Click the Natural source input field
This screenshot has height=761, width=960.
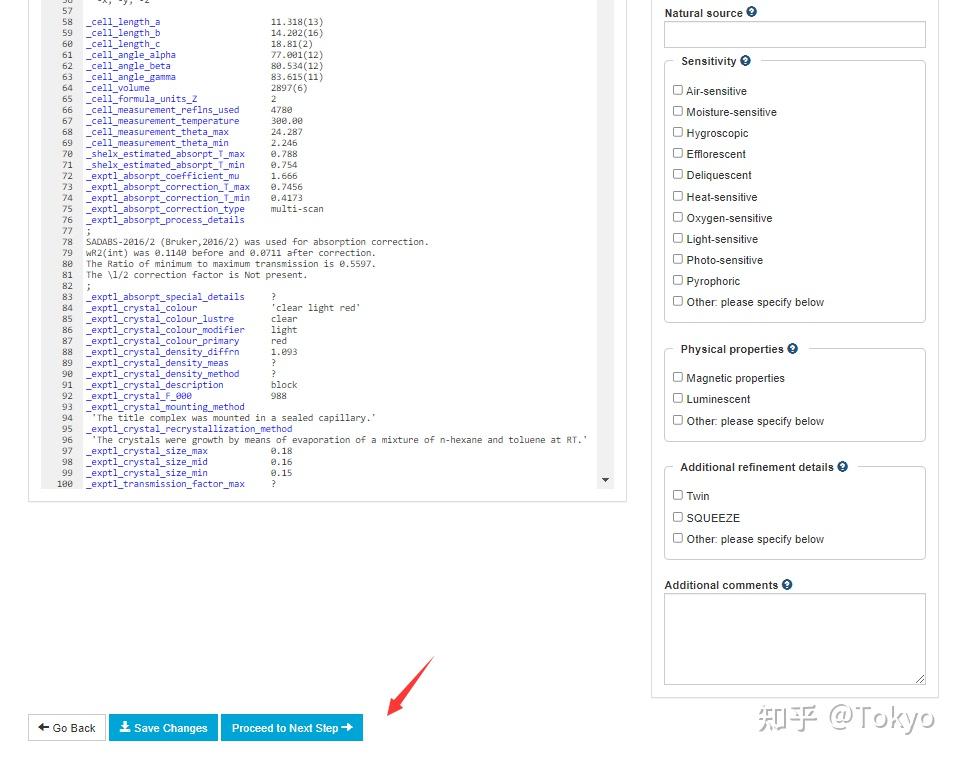pyautogui.click(x=795, y=35)
